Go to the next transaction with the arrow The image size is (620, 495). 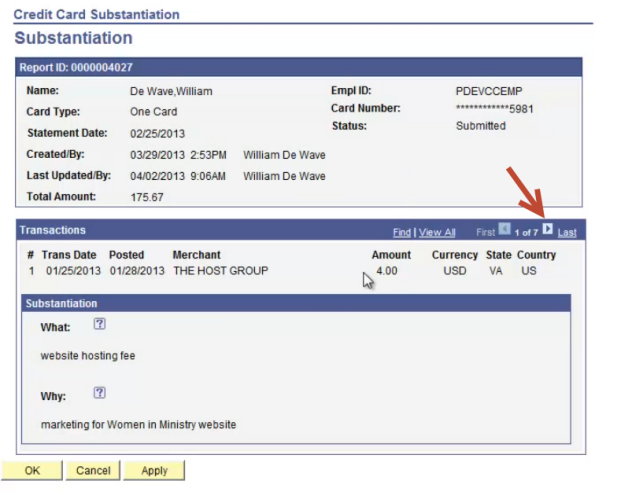547,231
